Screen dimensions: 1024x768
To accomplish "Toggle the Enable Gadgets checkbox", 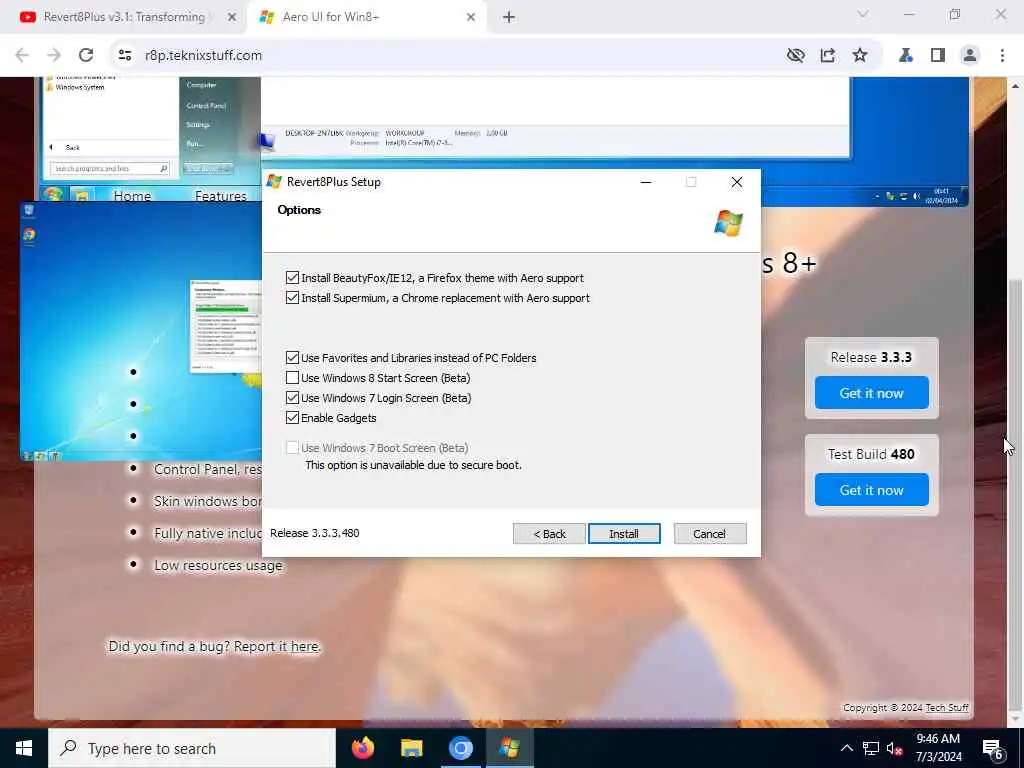I will point(293,418).
